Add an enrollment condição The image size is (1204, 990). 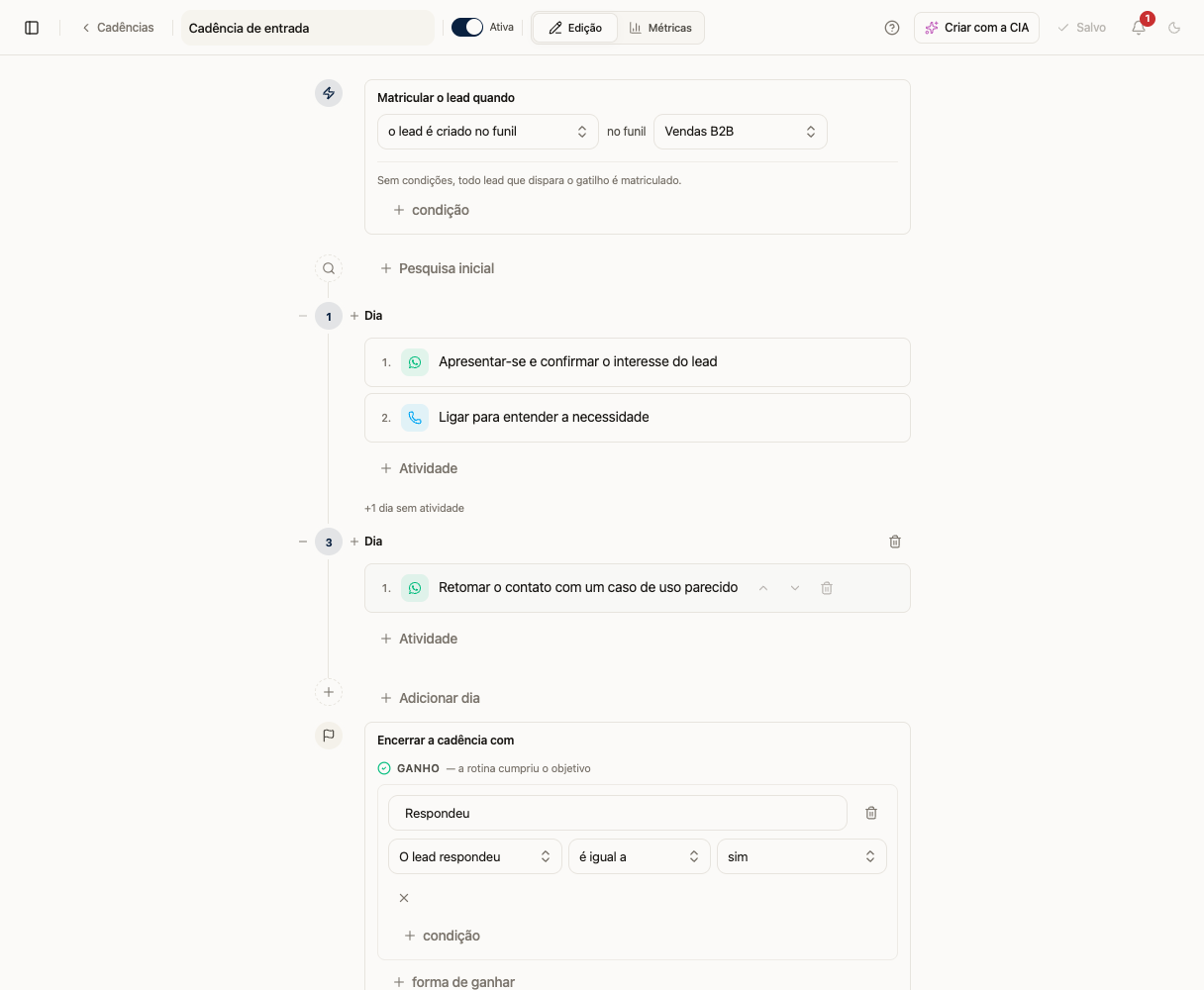(431, 210)
